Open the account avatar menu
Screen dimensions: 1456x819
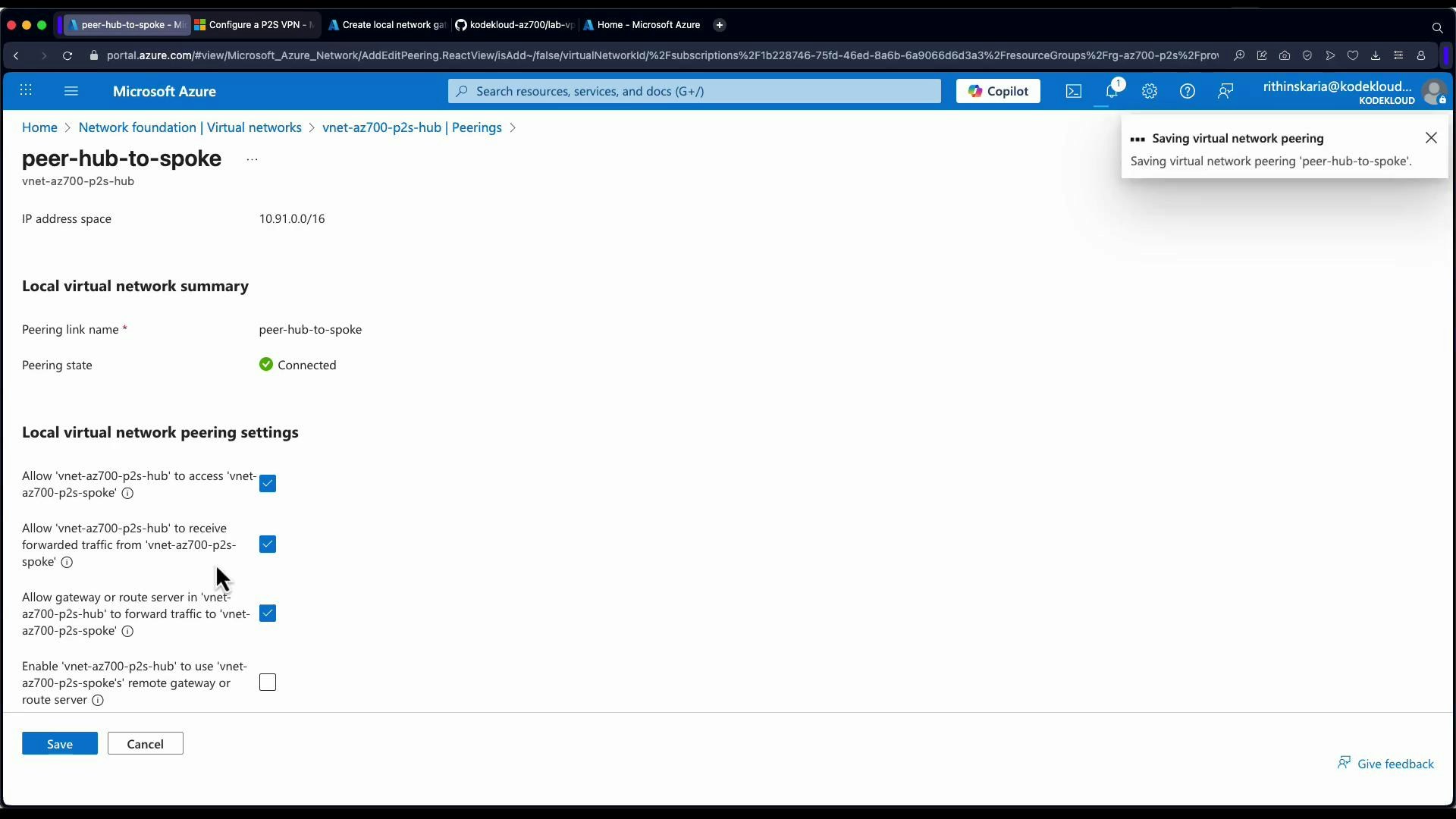pyautogui.click(x=1434, y=92)
